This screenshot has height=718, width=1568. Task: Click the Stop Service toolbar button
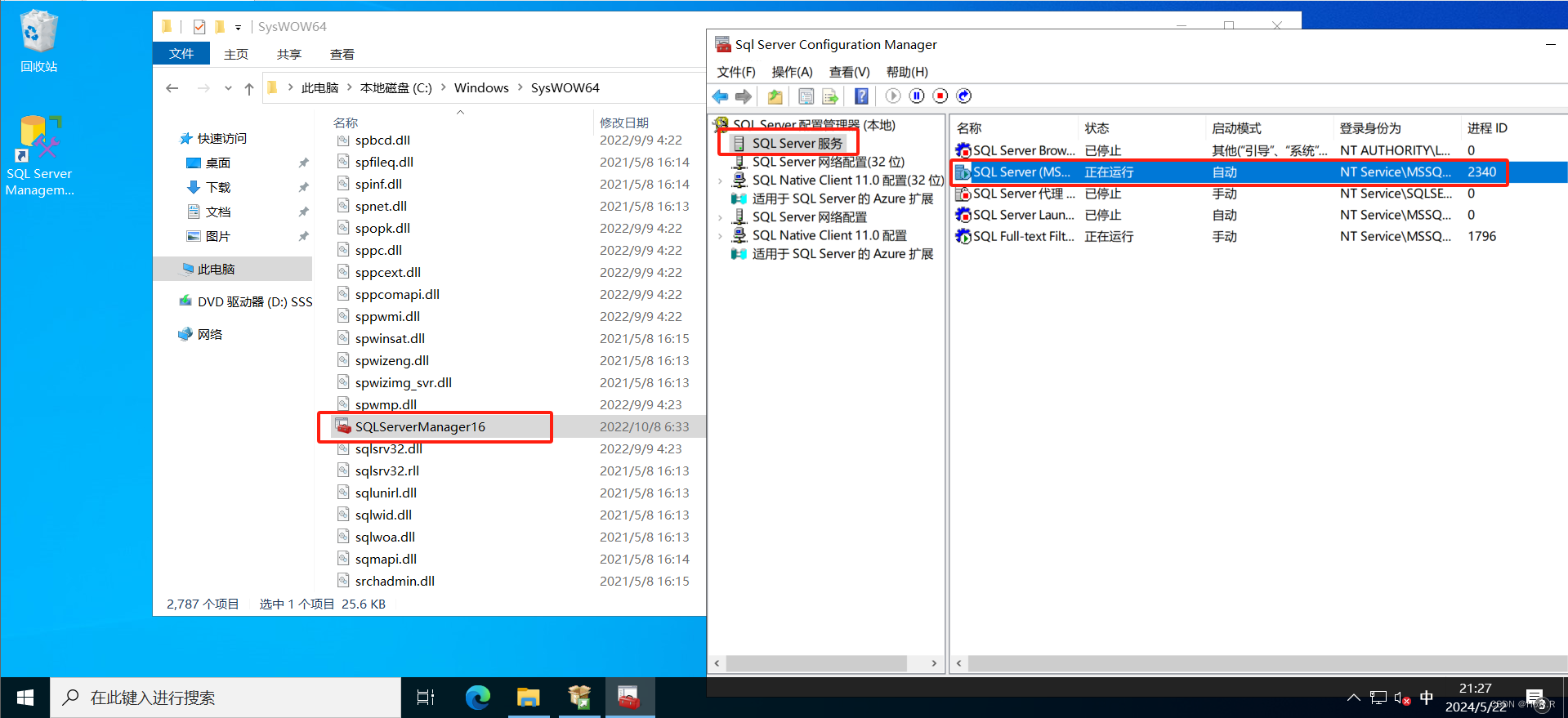point(940,96)
